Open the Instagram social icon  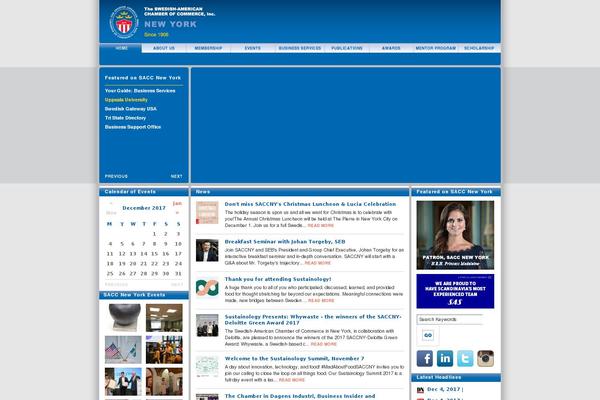point(485,359)
